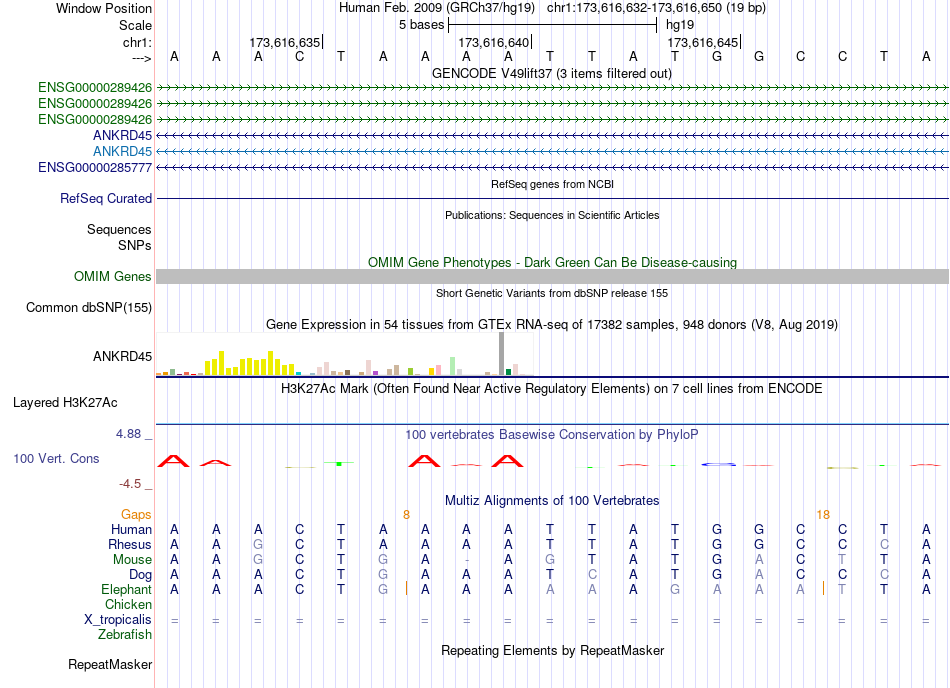Click the SNPs track label
950x688 pixels.
pyautogui.click(x=135, y=245)
